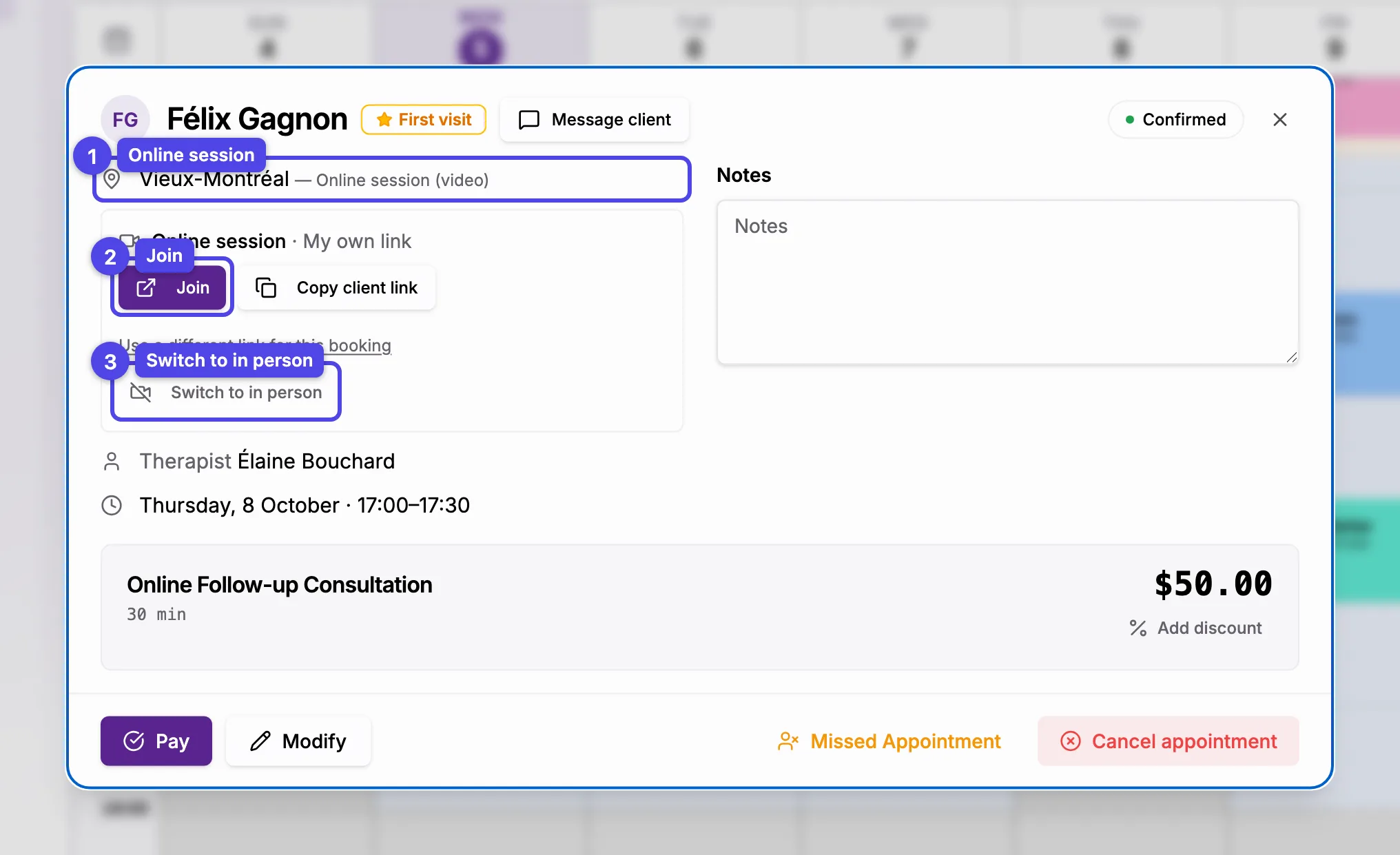The image size is (1400, 855).
Task: Click the copy icon beside client link
Action: pos(266,288)
